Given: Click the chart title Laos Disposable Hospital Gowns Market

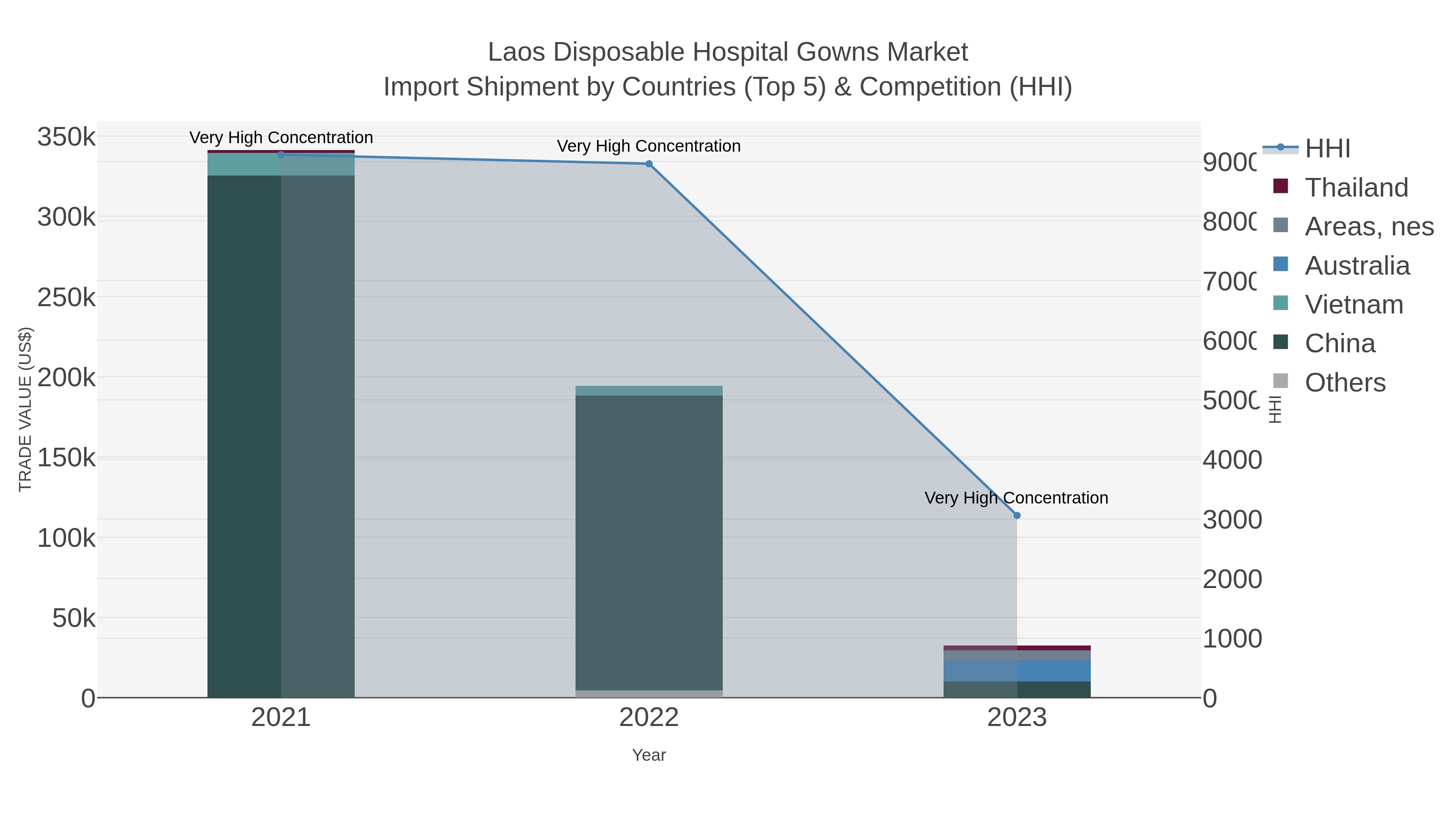Looking at the screenshot, I should point(728,53).
